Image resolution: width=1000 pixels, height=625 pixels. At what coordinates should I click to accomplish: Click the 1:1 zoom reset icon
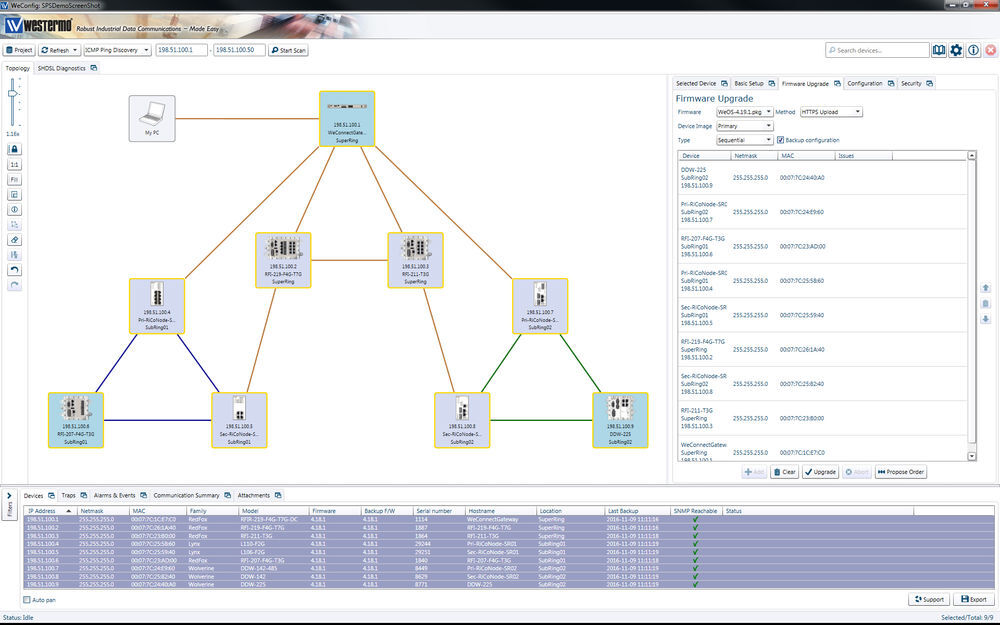click(x=12, y=166)
